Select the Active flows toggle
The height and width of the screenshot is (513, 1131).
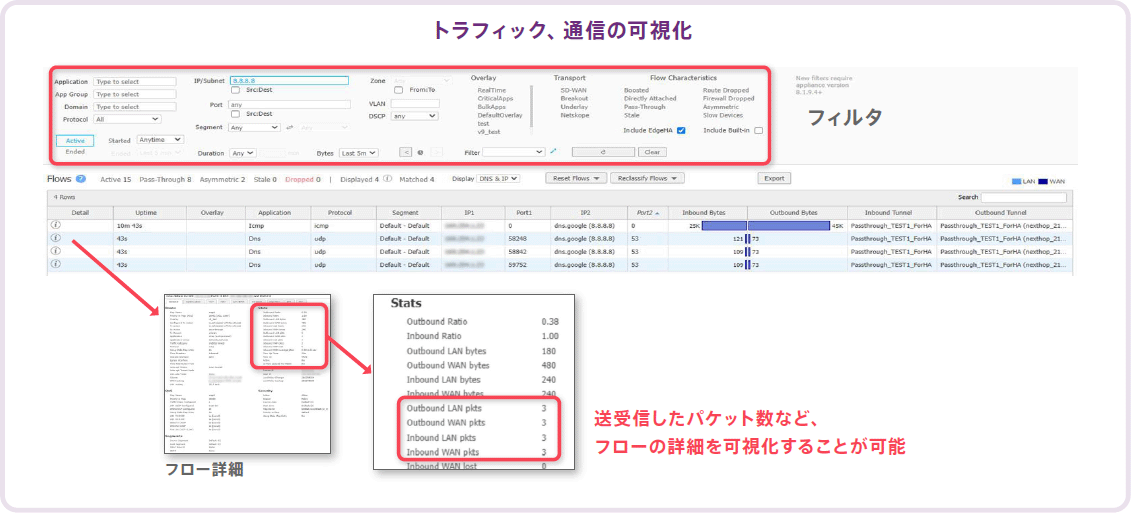[74, 141]
